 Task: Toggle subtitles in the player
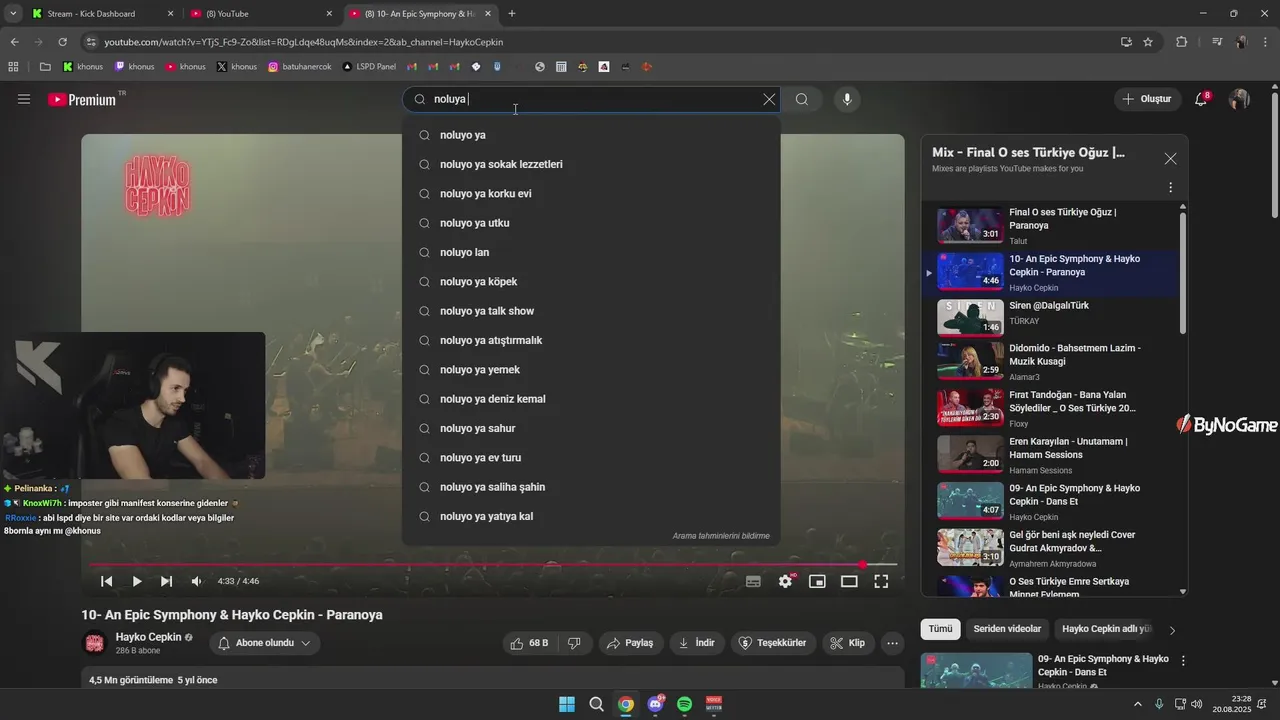coord(753,581)
